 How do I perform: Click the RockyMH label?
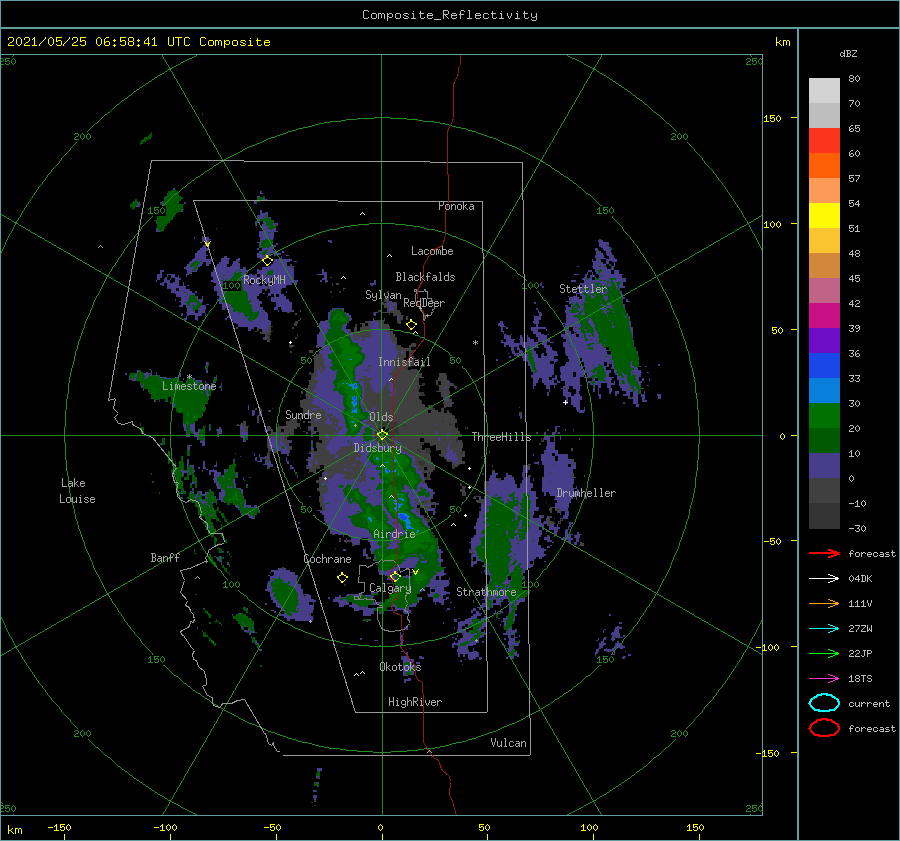(264, 280)
